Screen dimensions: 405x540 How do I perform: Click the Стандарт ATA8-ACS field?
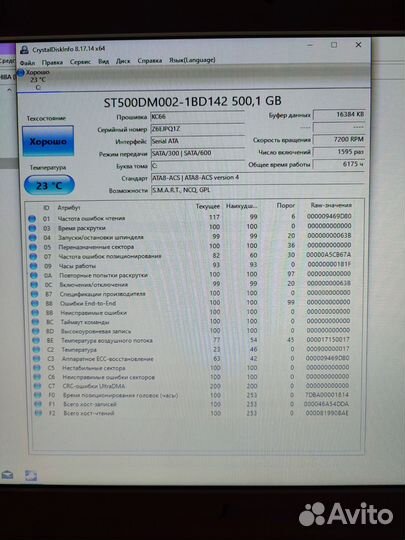point(258,178)
